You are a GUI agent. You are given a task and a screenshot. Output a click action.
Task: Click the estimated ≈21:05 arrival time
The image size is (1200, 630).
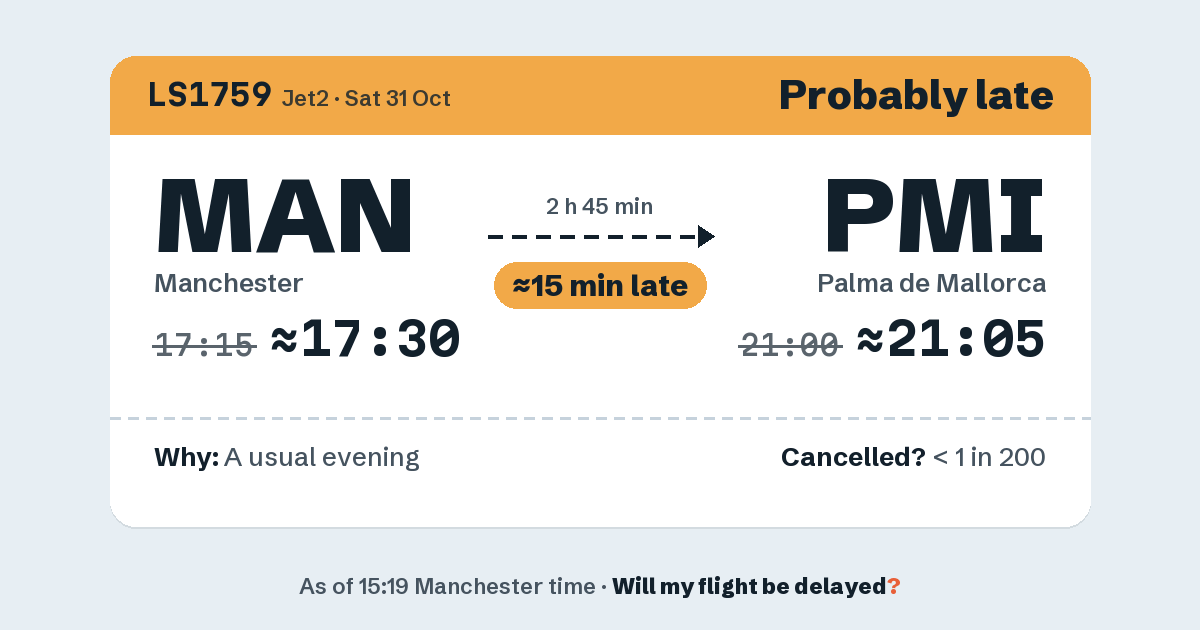pos(952,340)
